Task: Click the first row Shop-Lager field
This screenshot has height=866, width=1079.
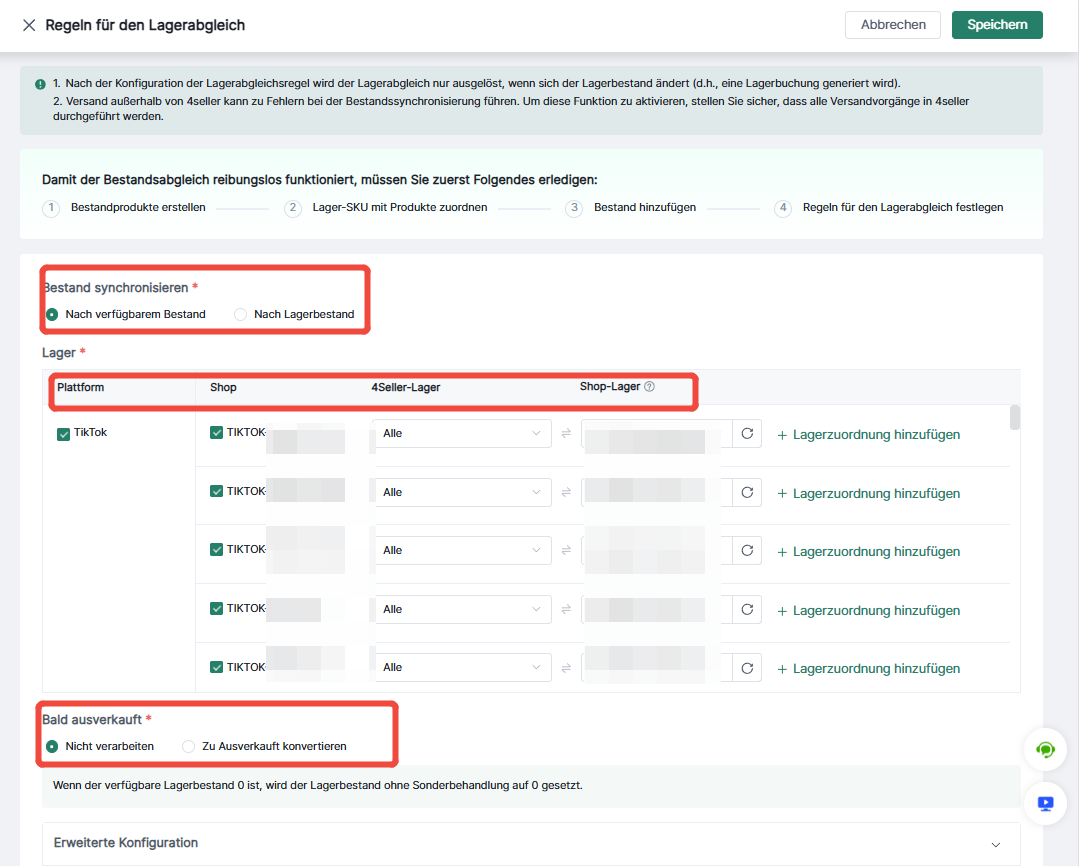Action: (x=657, y=434)
